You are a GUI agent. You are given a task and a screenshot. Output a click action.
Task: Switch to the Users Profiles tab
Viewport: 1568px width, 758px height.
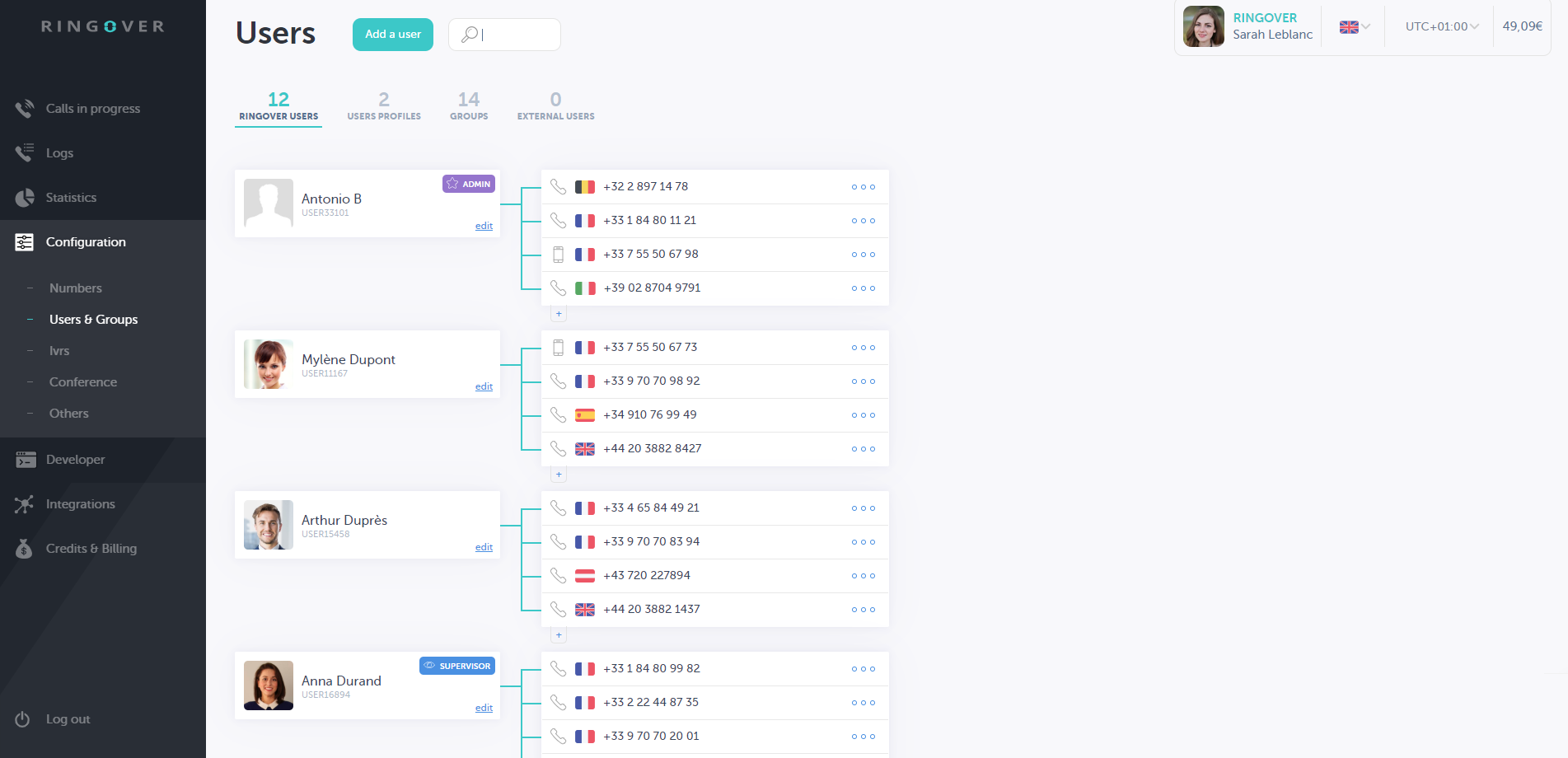pyautogui.click(x=384, y=105)
